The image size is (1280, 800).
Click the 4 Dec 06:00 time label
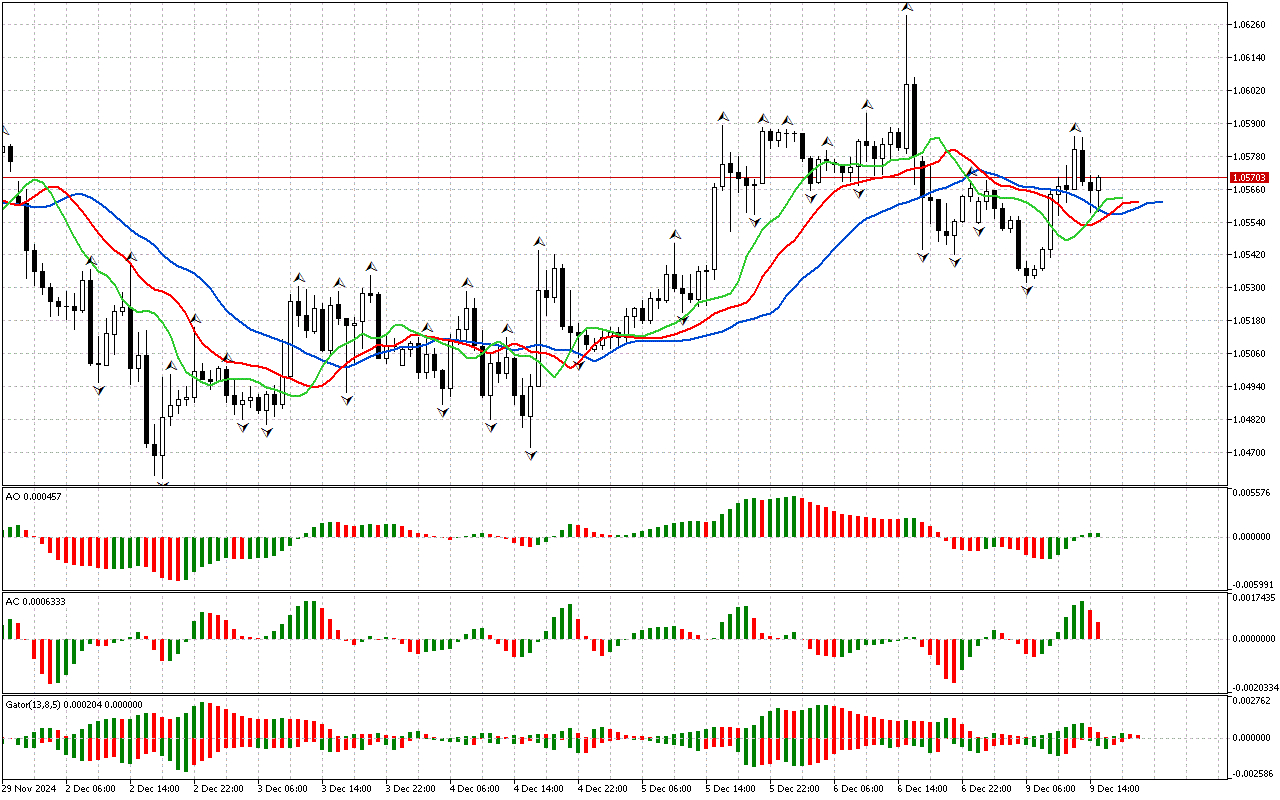pyautogui.click(x=475, y=789)
